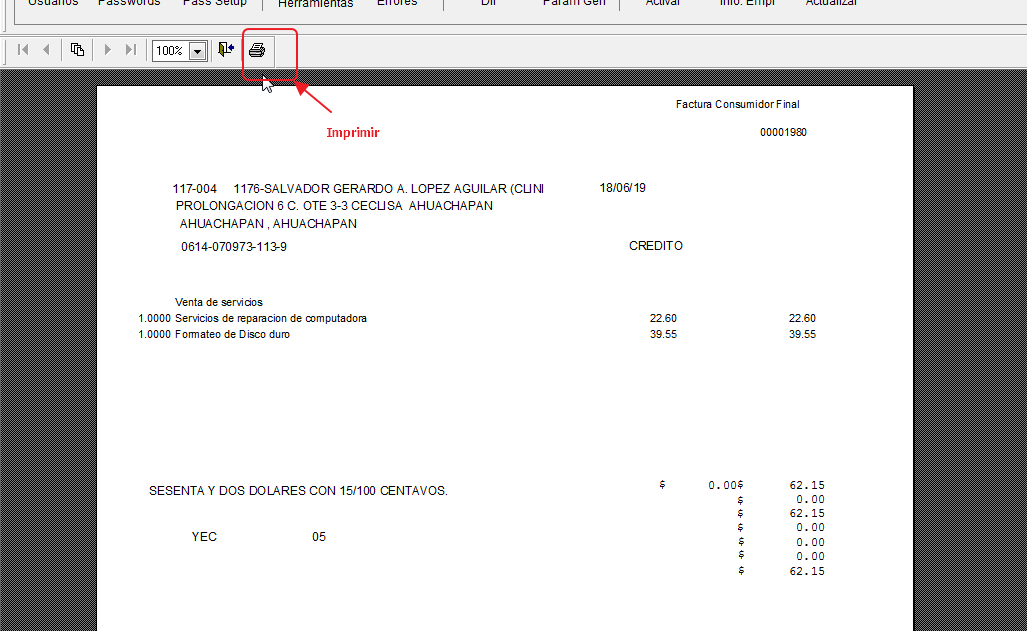Screen dimensions: 1027x631
Task: Print the report with the printer icon
Action: tap(257, 50)
